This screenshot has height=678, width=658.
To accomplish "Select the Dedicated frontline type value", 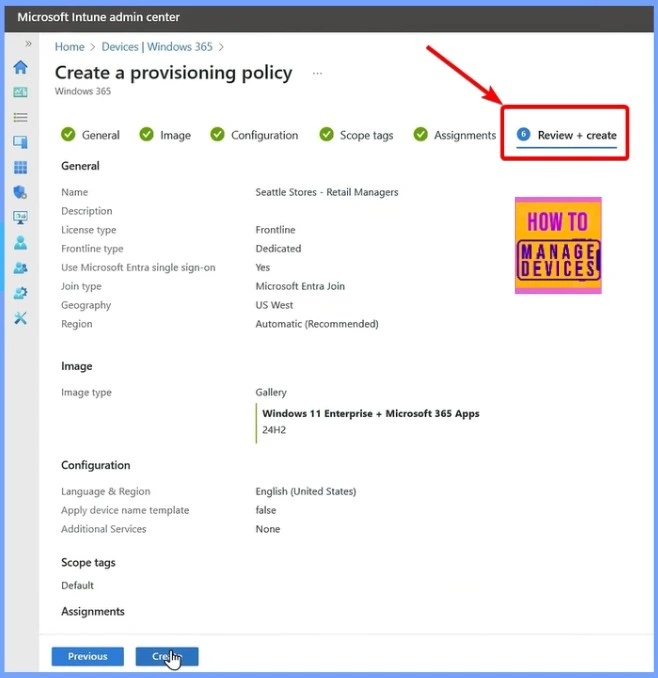I will tap(278, 249).
